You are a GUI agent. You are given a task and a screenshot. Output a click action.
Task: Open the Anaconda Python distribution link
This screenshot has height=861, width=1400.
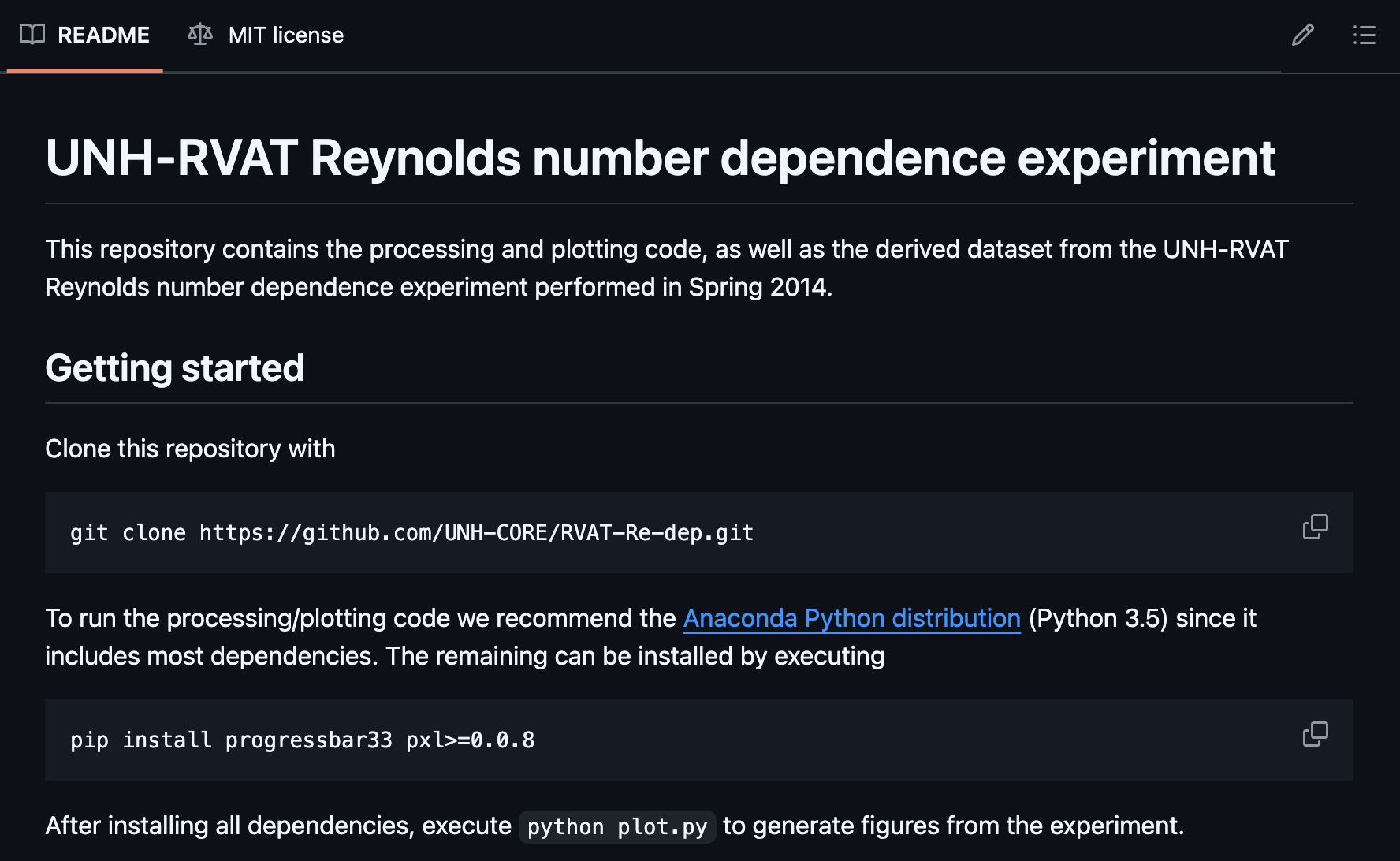pos(851,618)
